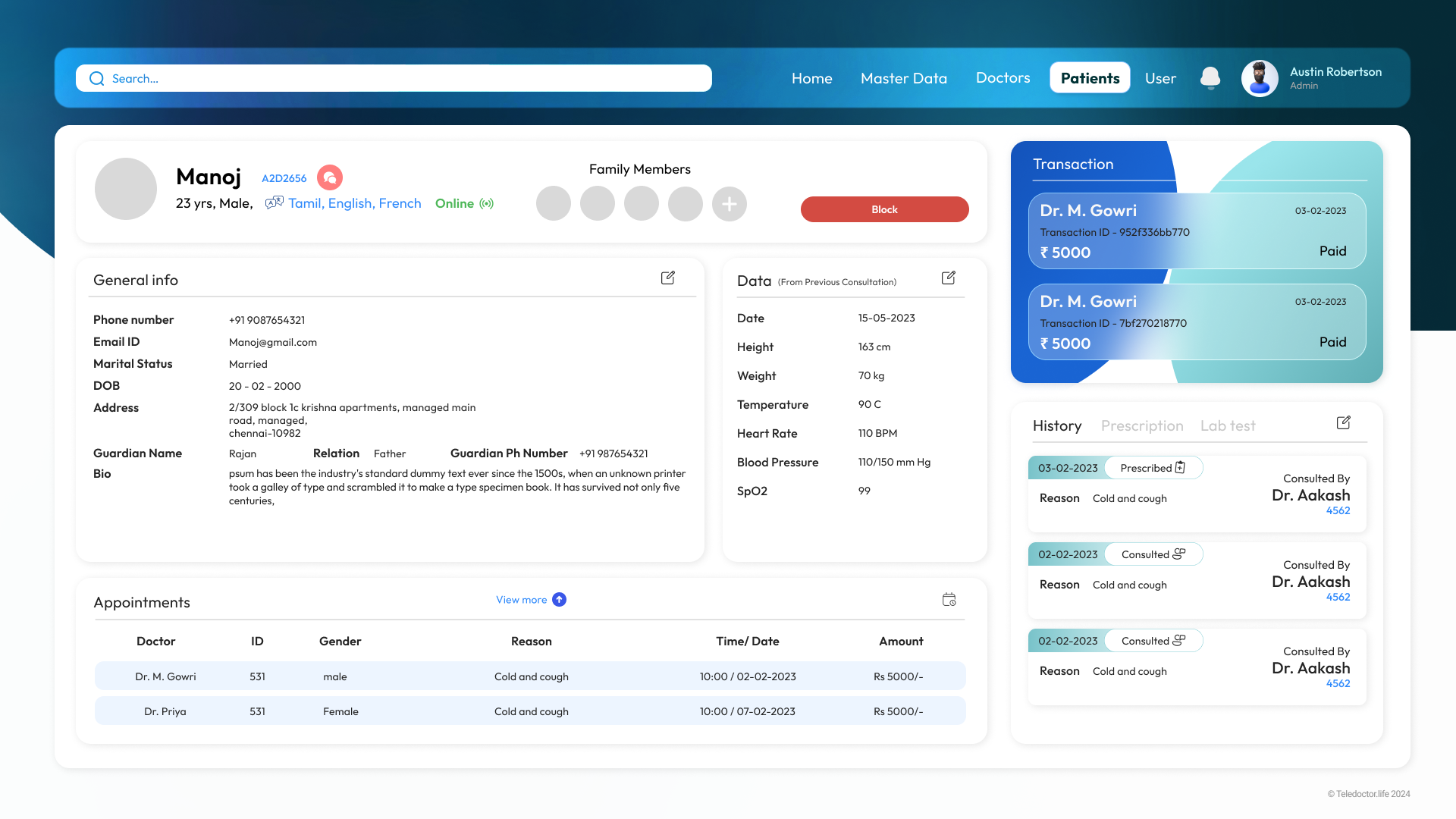Click the View more arrow icon
The image size is (1456, 819).
tap(560, 600)
